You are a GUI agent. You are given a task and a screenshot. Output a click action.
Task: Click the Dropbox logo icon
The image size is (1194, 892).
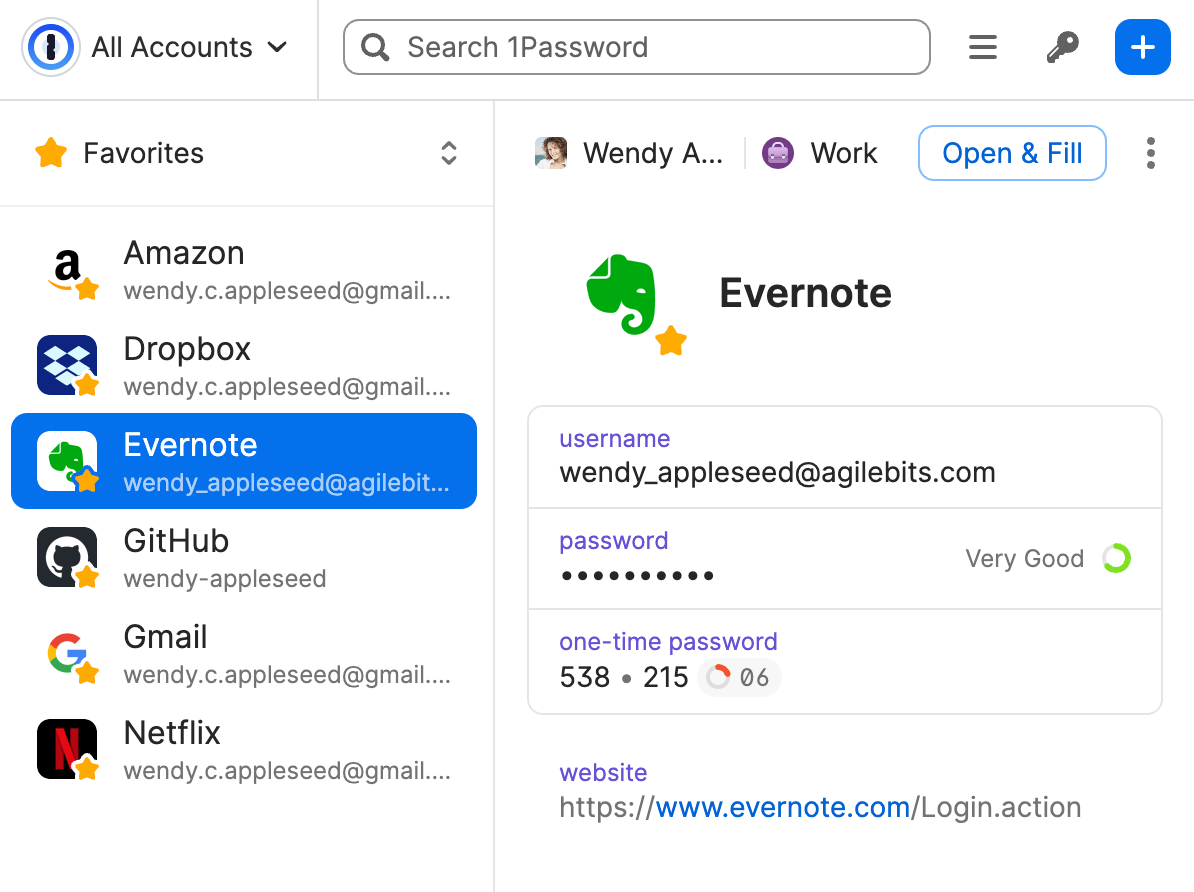(67, 365)
